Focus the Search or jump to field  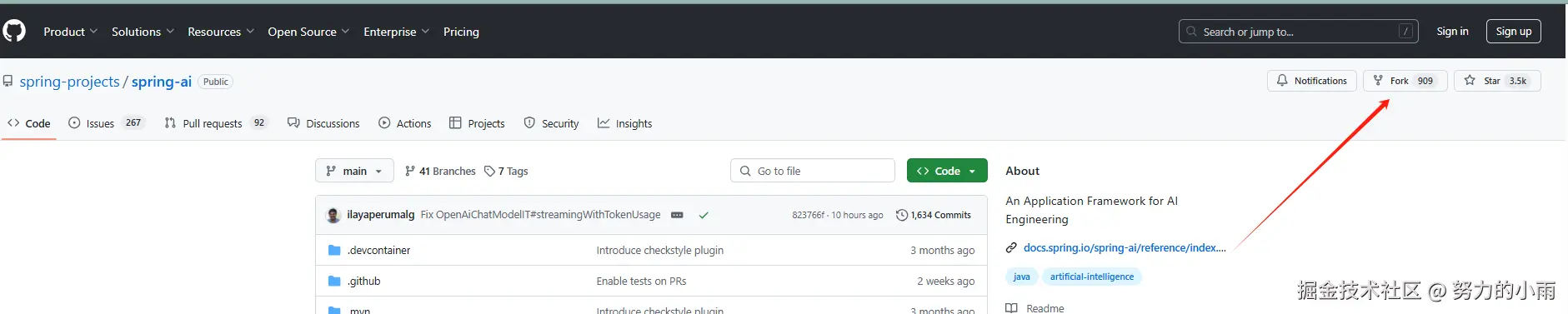pyautogui.click(x=1298, y=32)
